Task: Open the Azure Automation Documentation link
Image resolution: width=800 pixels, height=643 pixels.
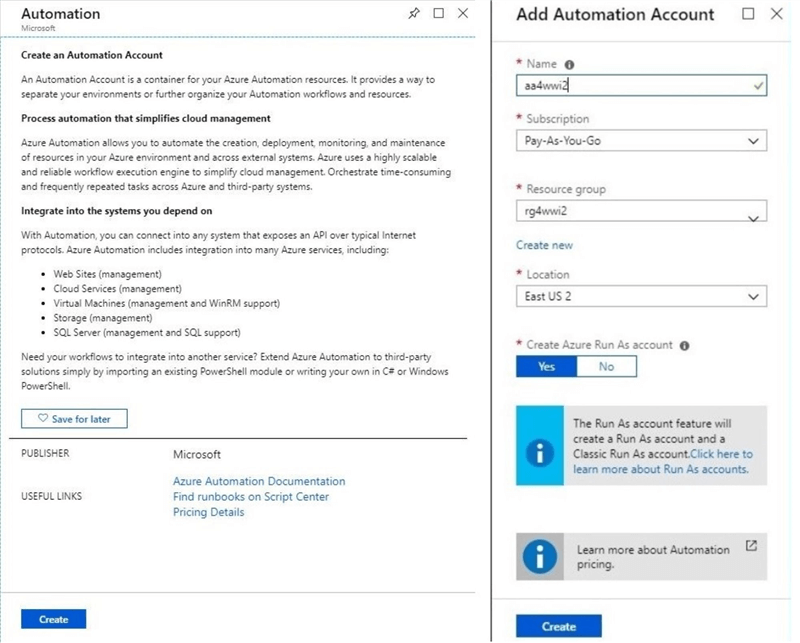Action: [x=259, y=481]
